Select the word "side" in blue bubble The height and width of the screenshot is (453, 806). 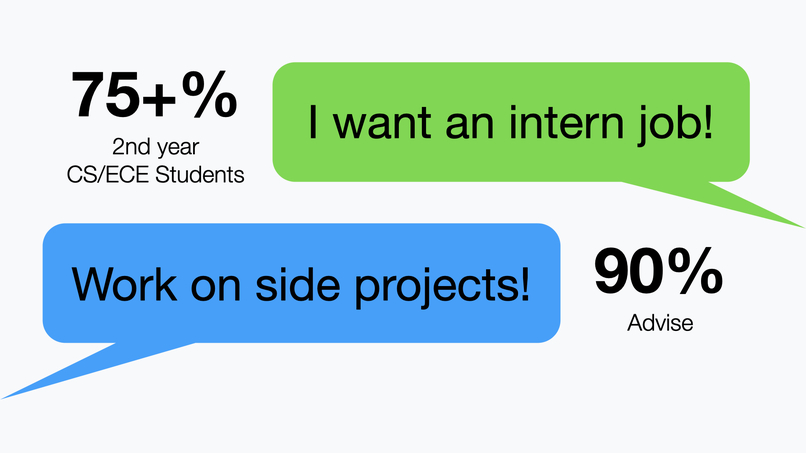coord(298,283)
